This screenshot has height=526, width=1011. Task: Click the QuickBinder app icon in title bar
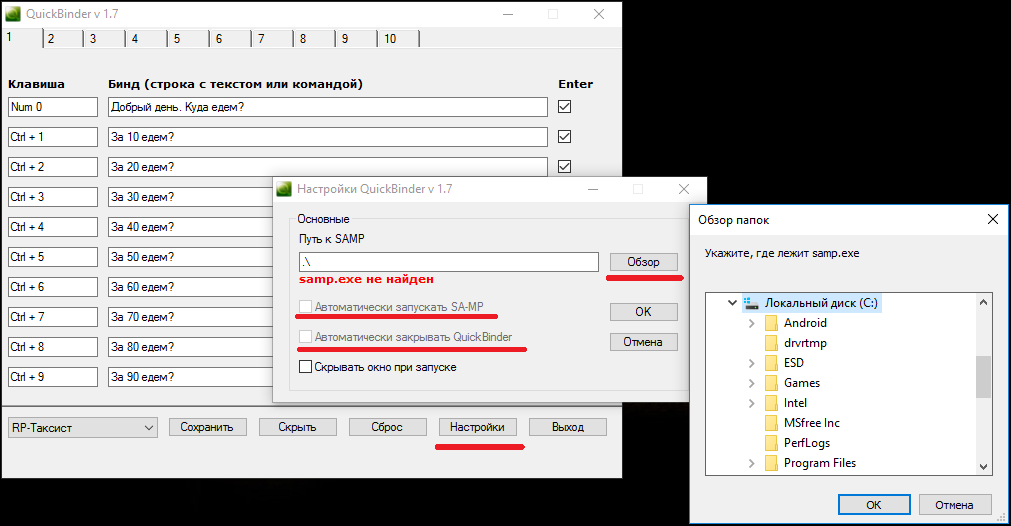(13, 14)
